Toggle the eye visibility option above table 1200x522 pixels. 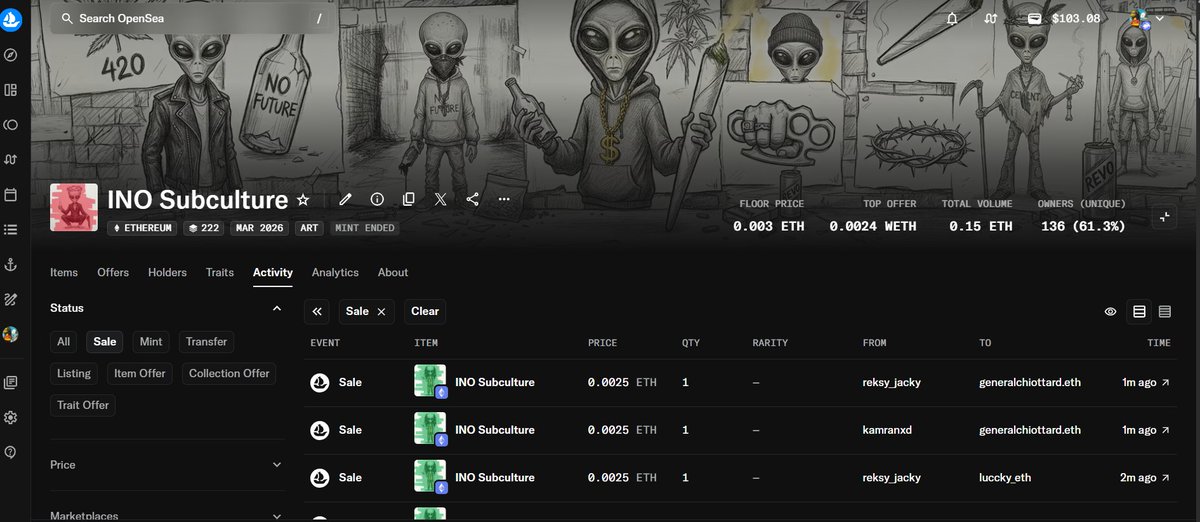1110,312
